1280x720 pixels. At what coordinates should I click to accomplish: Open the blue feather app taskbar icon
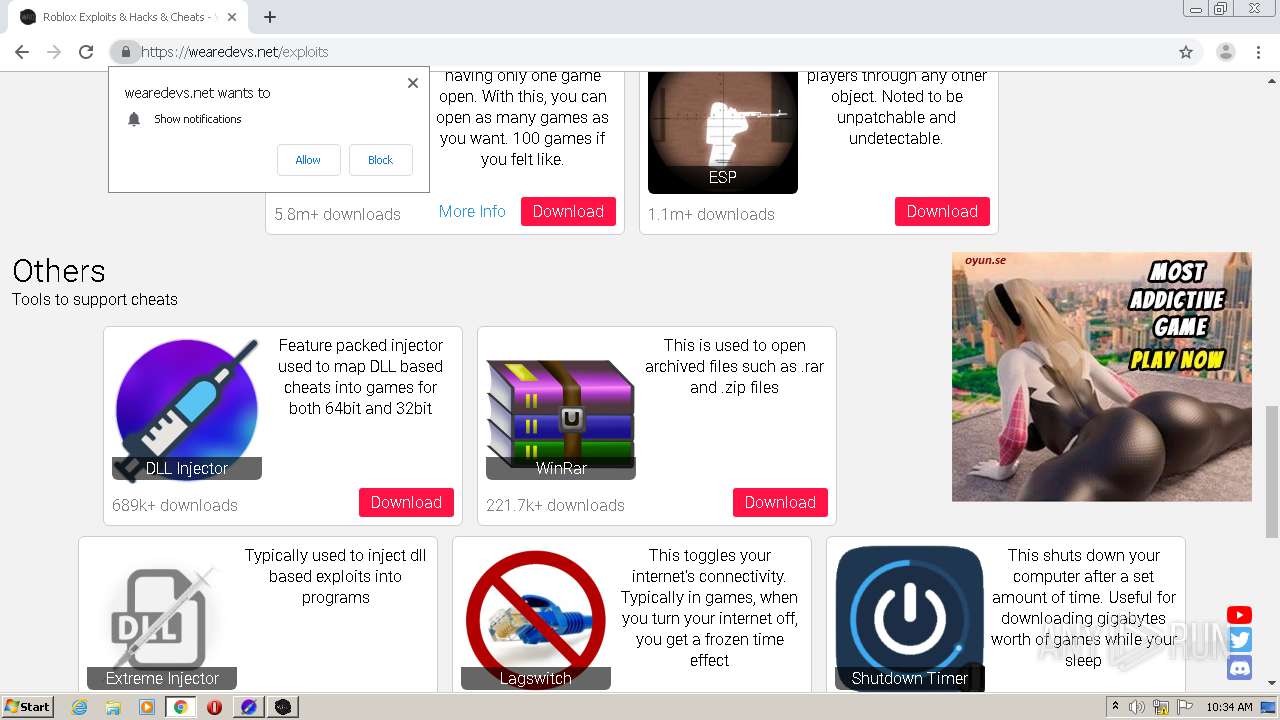[x=248, y=707]
